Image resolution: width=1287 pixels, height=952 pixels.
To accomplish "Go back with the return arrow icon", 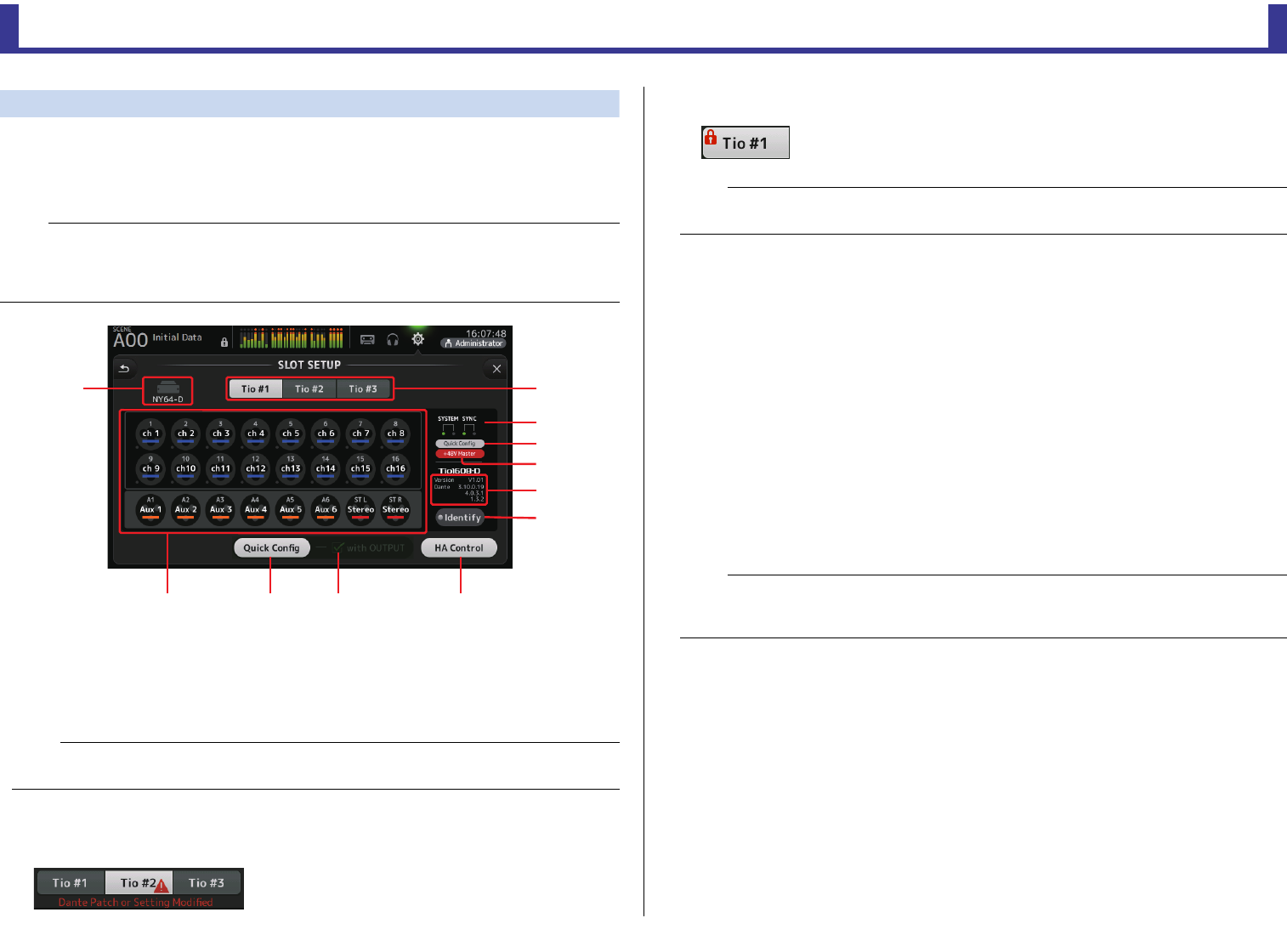I will click(124, 369).
